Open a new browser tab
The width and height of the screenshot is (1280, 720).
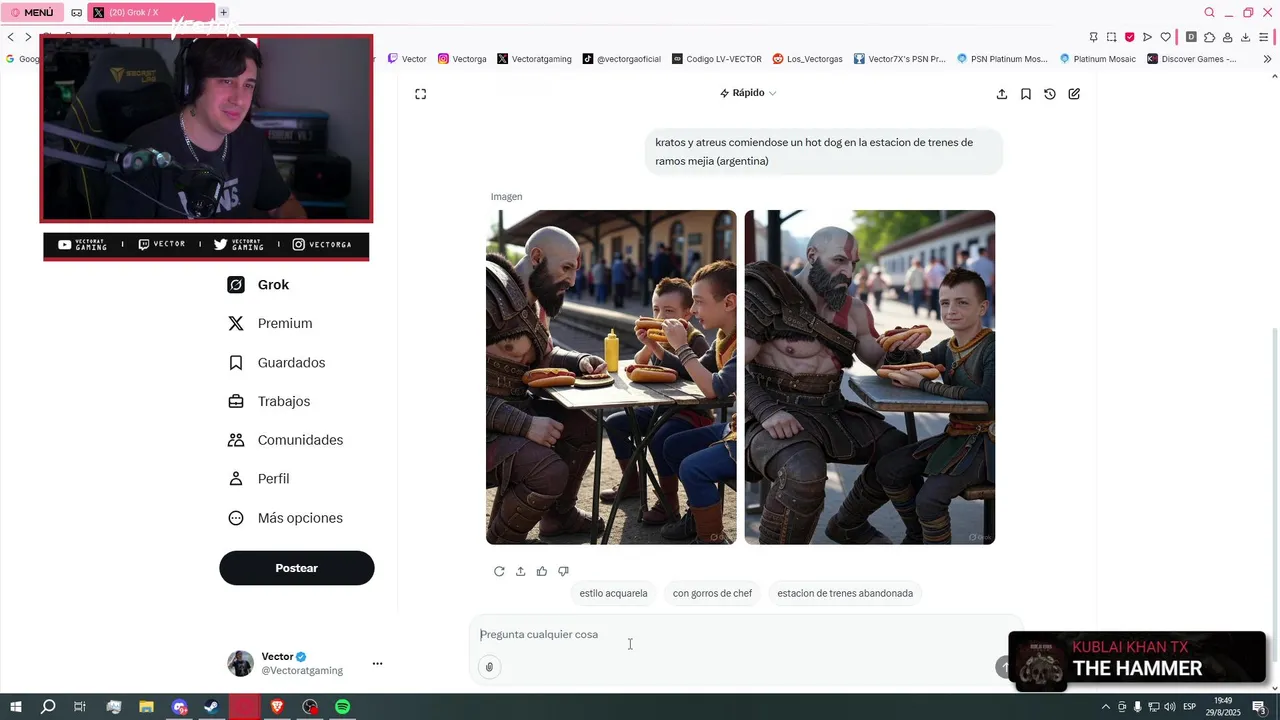click(x=224, y=12)
